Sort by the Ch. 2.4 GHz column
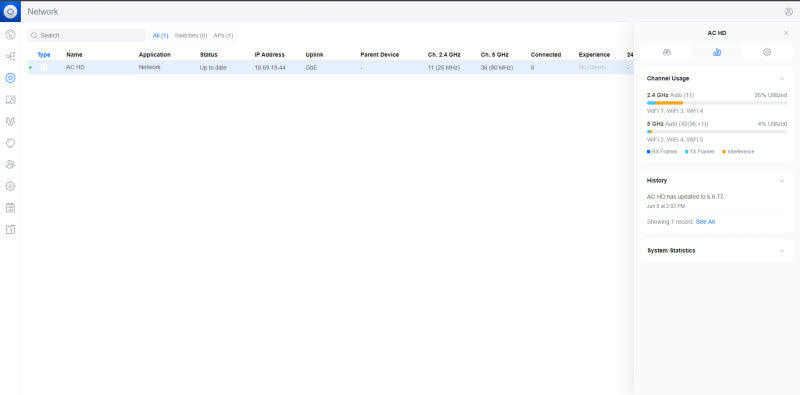The width and height of the screenshot is (800, 395). pyautogui.click(x=444, y=55)
